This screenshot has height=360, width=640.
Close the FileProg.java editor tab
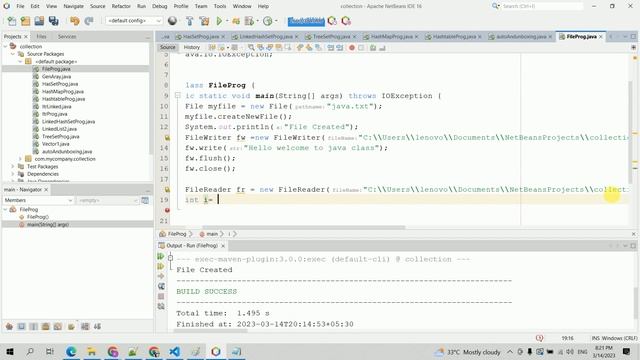(x=601, y=37)
